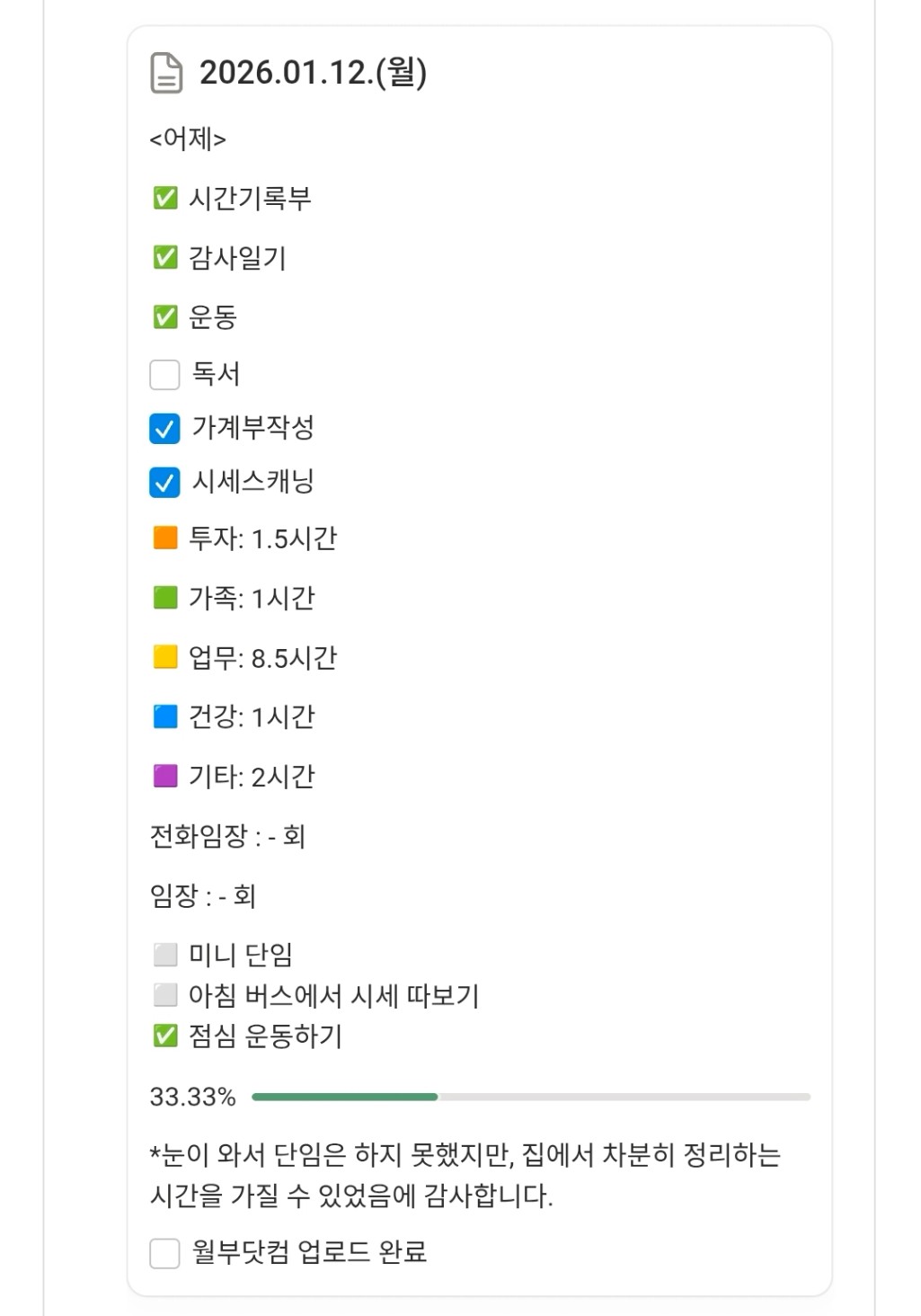Click the gray square beside 아침 버스에서 시세 따보기
Screen dimensions: 921x1316
(x=165, y=995)
